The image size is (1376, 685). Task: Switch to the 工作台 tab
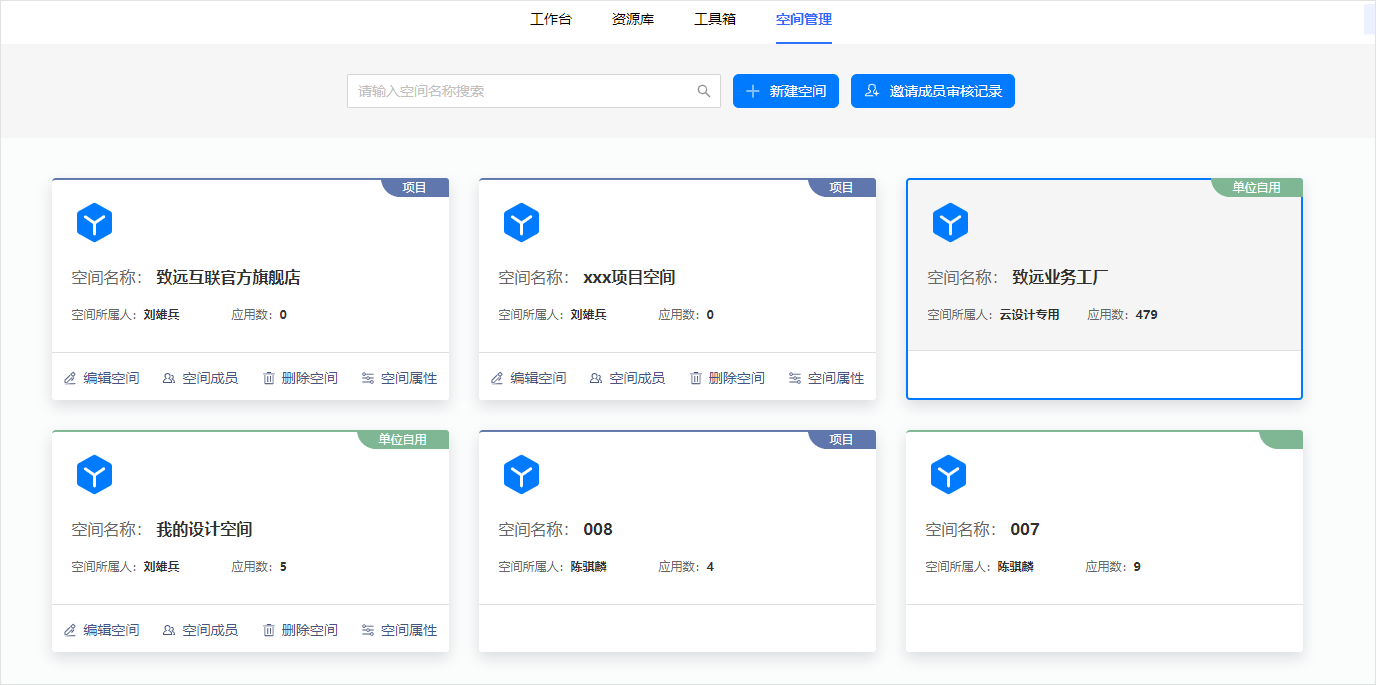(x=551, y=19)
